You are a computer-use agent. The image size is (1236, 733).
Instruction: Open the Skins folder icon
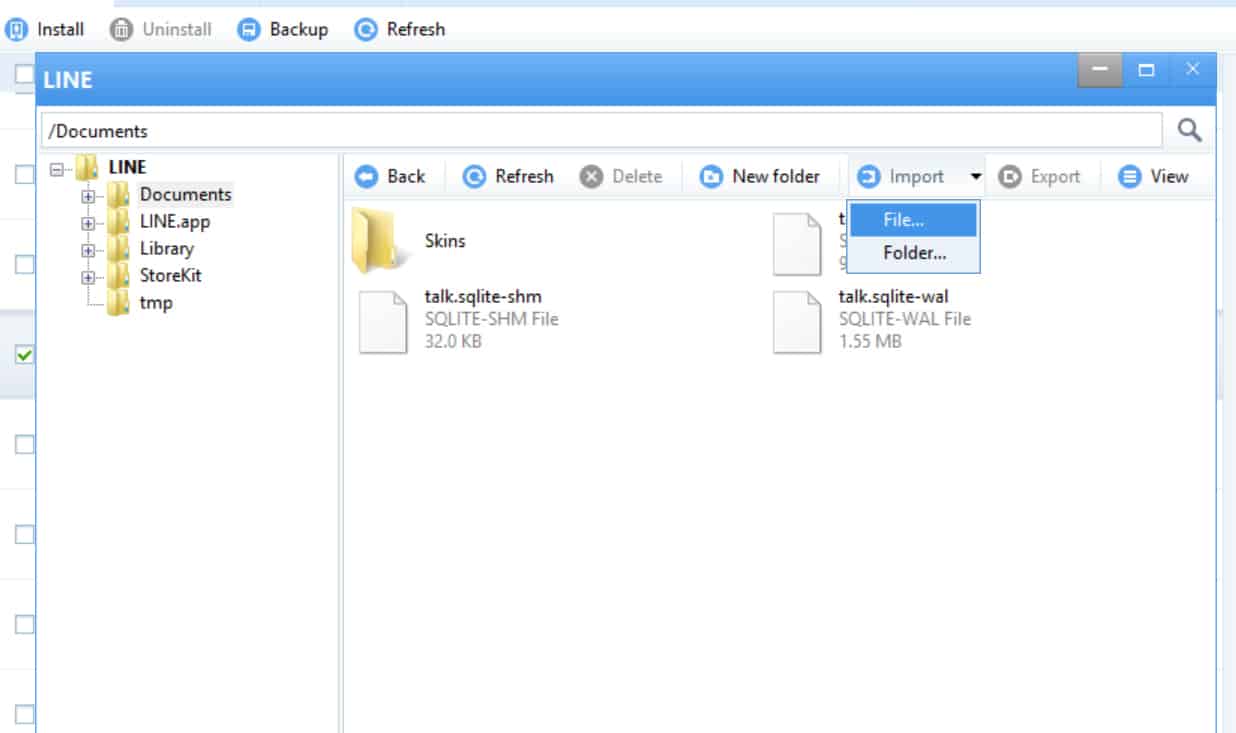pyautogui.click(x=381, y=241)
